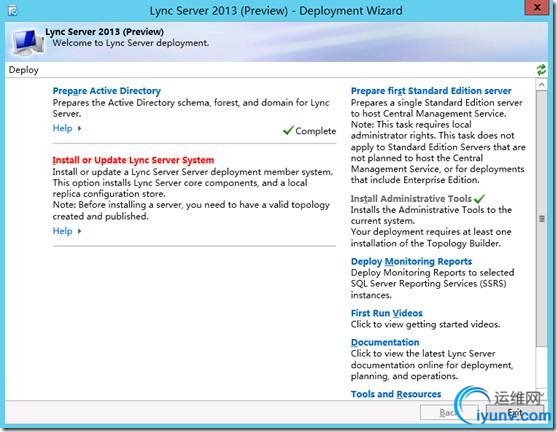Click the Complete green checkmark under Prepare Active Directory
The height and width of the screenshot is (432, 557).
coord(288,130)
